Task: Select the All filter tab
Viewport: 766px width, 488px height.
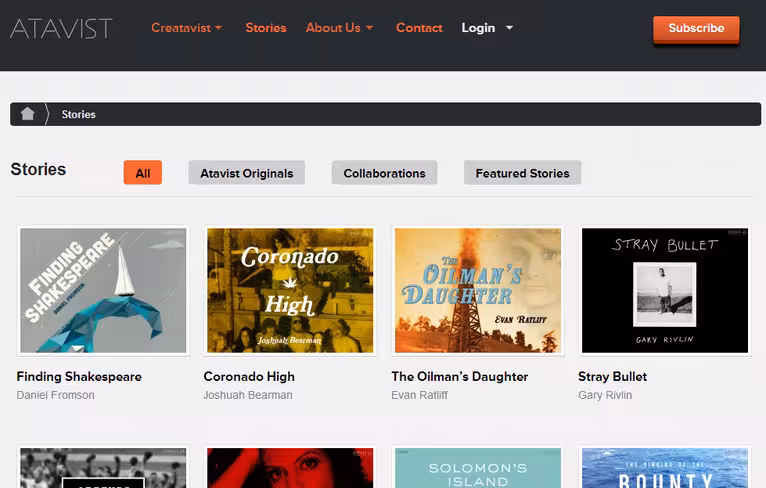Action: 143,173
